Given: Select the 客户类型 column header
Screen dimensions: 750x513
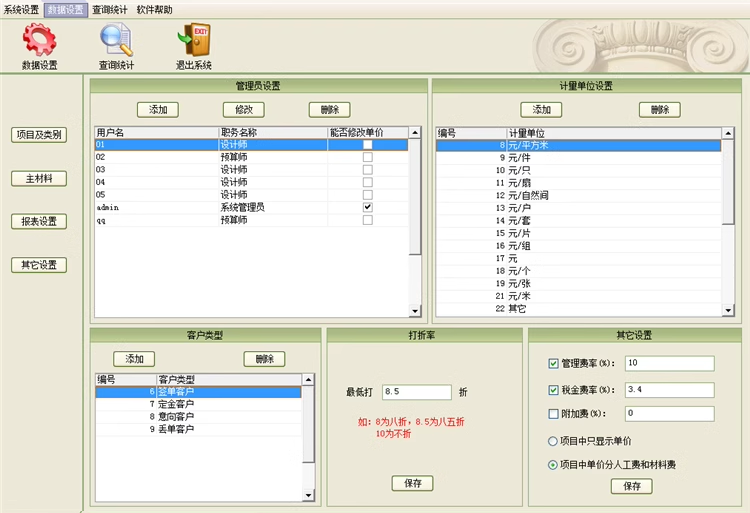Looking at the screenshot, I should click(x=229, y=380).
